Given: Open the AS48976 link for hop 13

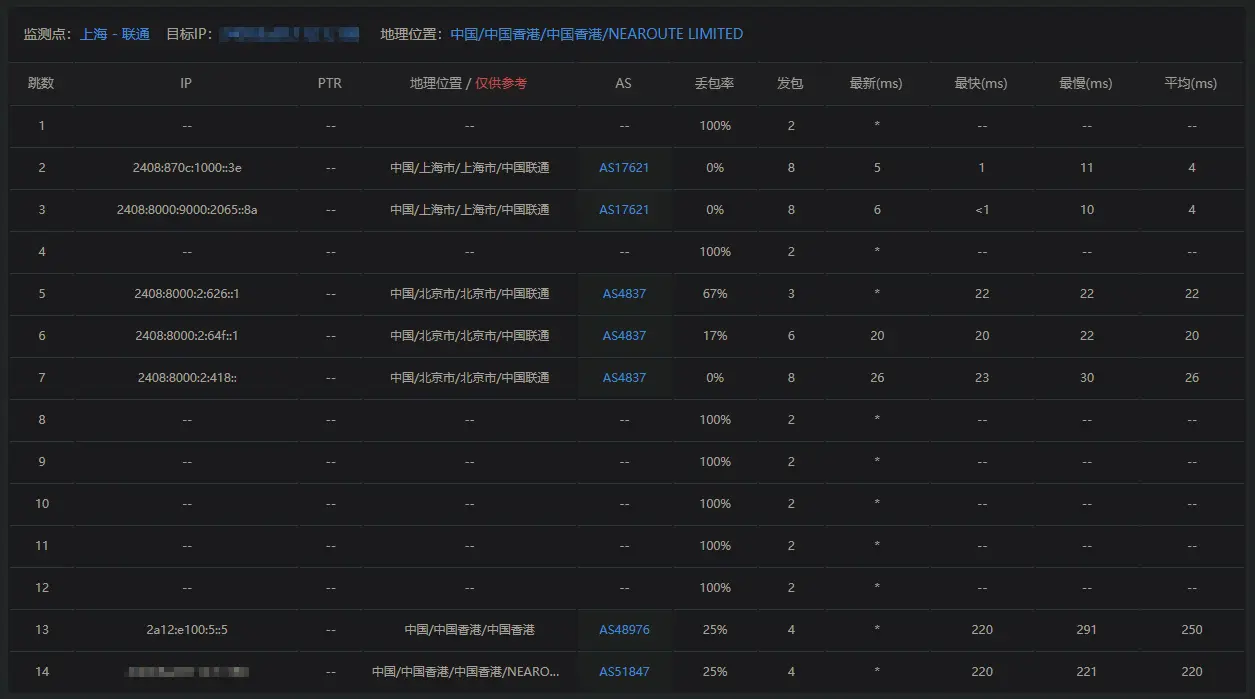Looking at the screenshot, I should (624, 630).
